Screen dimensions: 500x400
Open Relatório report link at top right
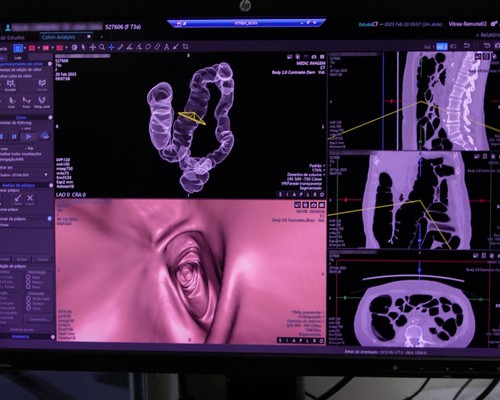[x=490, y=35]
